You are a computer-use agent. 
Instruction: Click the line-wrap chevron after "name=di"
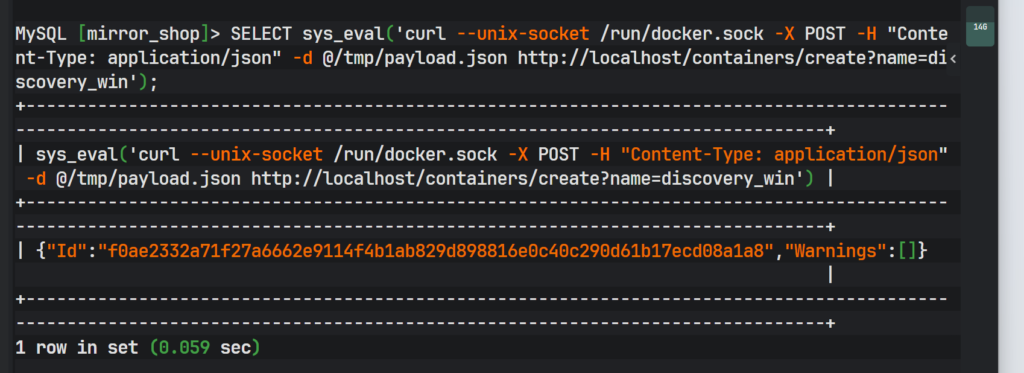[953, 59]
